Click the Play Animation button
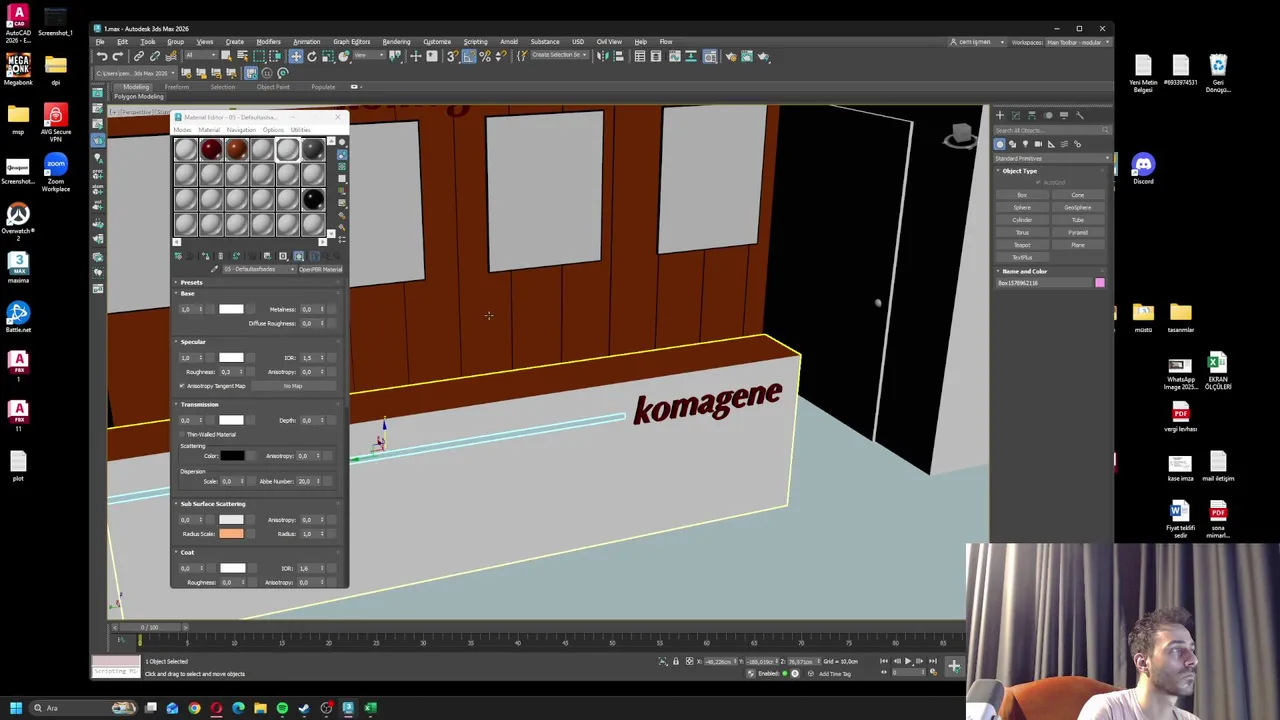Viewport: 1280px width, 720px height. click(908, 661)
